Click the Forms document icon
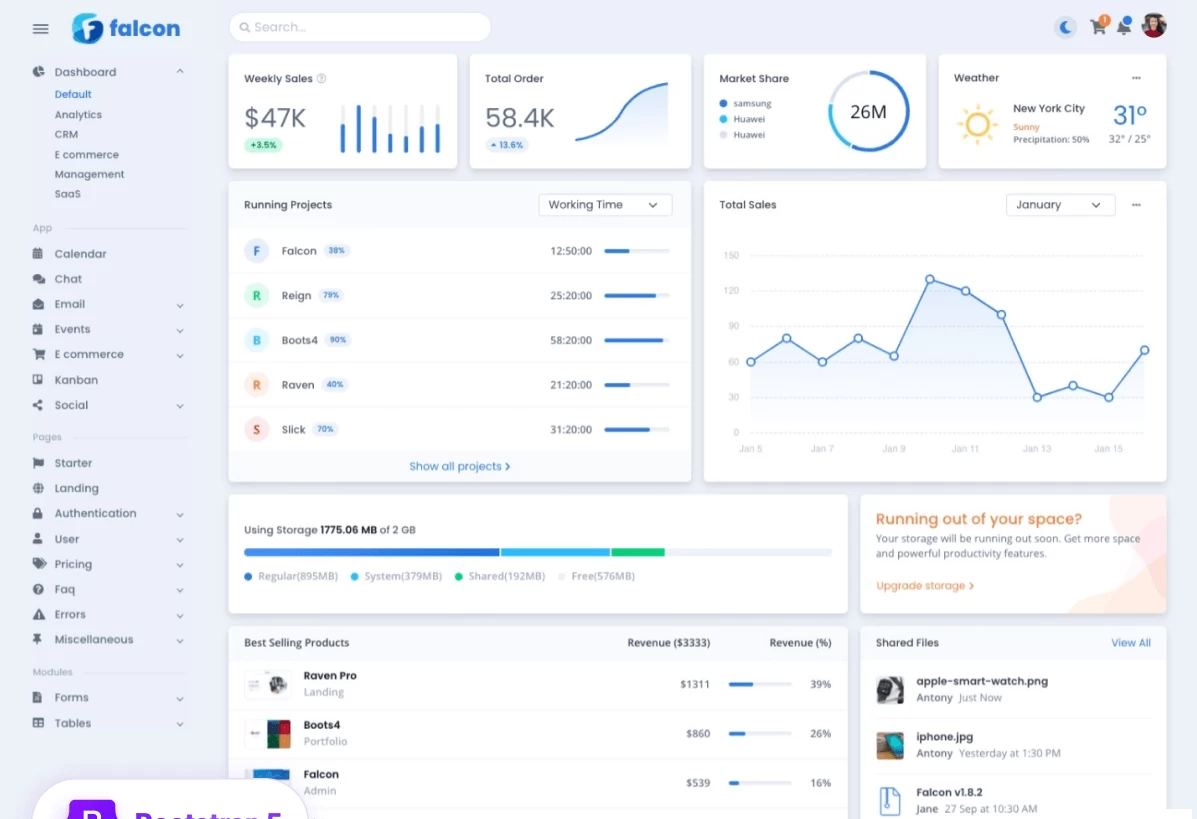 pos(37,697)
